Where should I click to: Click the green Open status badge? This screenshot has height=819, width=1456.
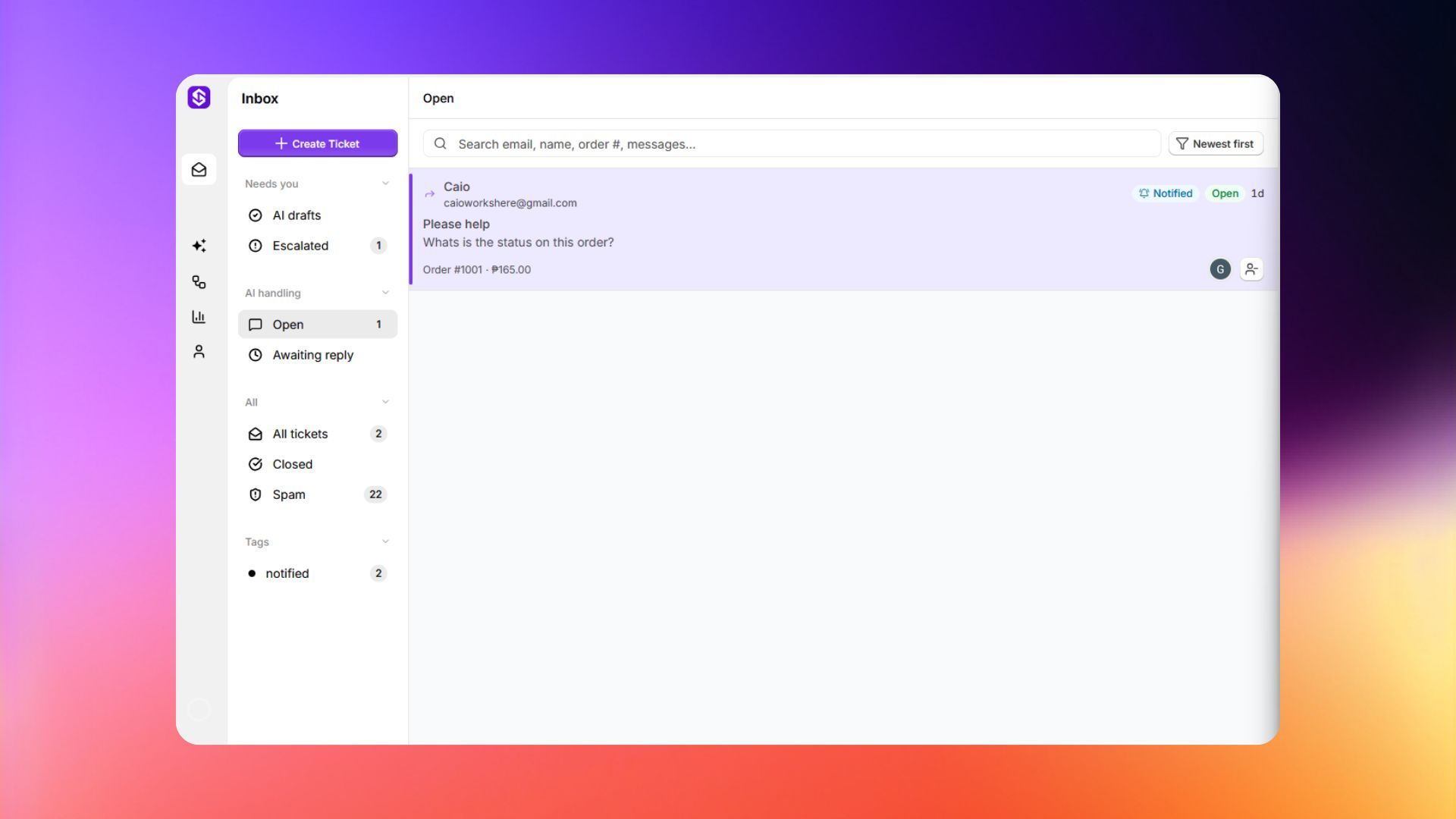(x=1225, y=193)
